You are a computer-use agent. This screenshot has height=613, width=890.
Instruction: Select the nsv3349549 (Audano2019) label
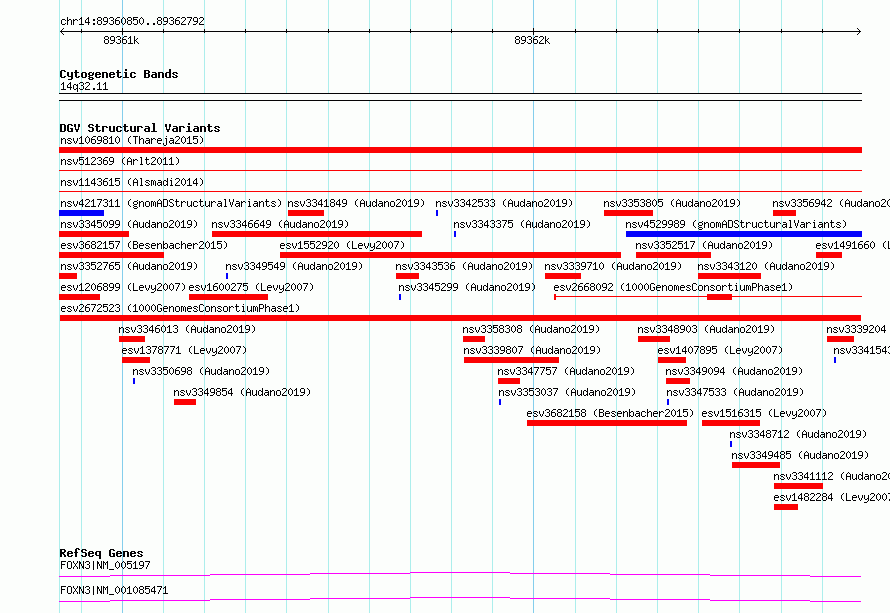293,266
